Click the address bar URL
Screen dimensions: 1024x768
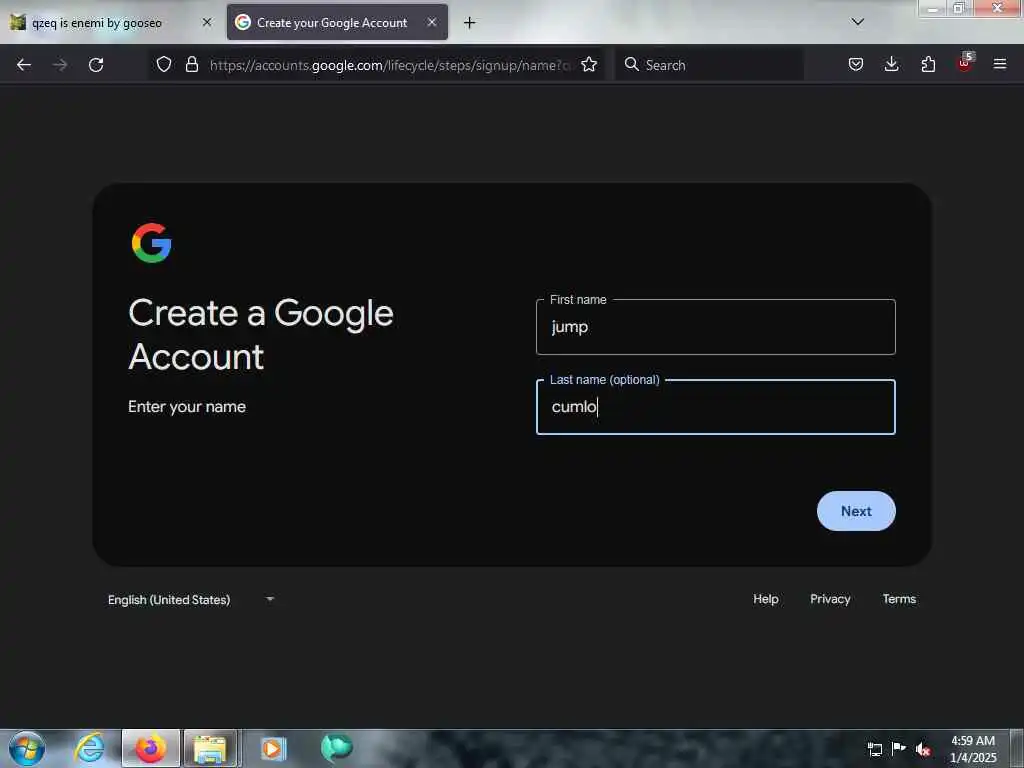pyautogui.click(x=390, y=65)
